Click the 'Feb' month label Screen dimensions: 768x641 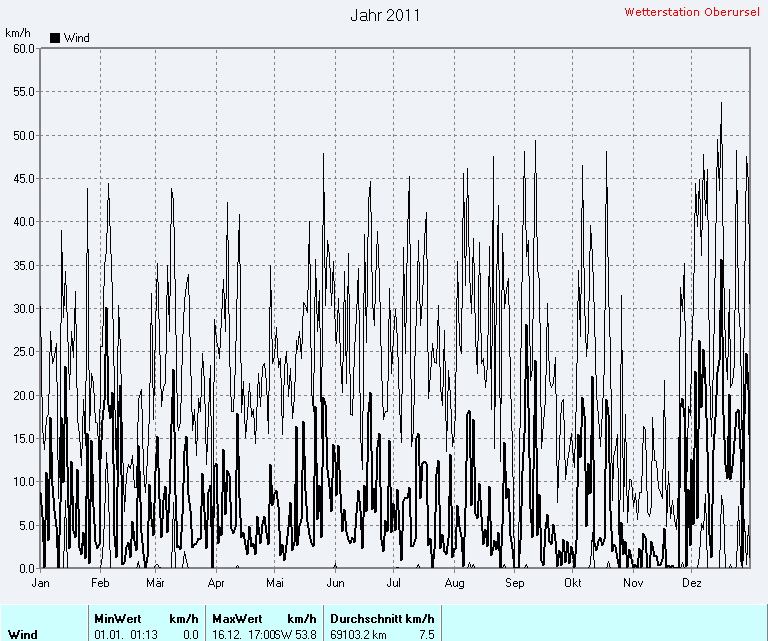click(100, 583)
